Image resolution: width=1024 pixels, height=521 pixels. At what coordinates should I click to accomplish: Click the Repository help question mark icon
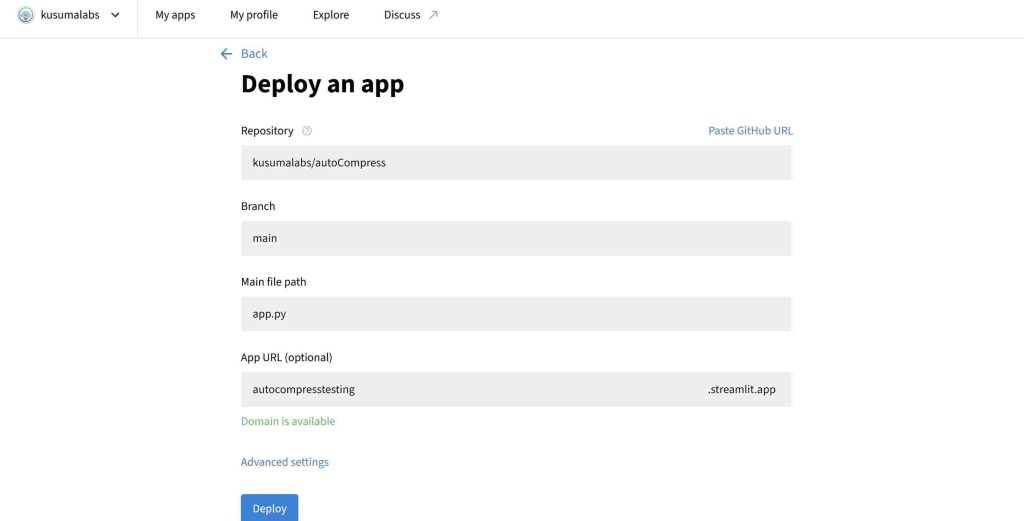(x=307, y=131)
